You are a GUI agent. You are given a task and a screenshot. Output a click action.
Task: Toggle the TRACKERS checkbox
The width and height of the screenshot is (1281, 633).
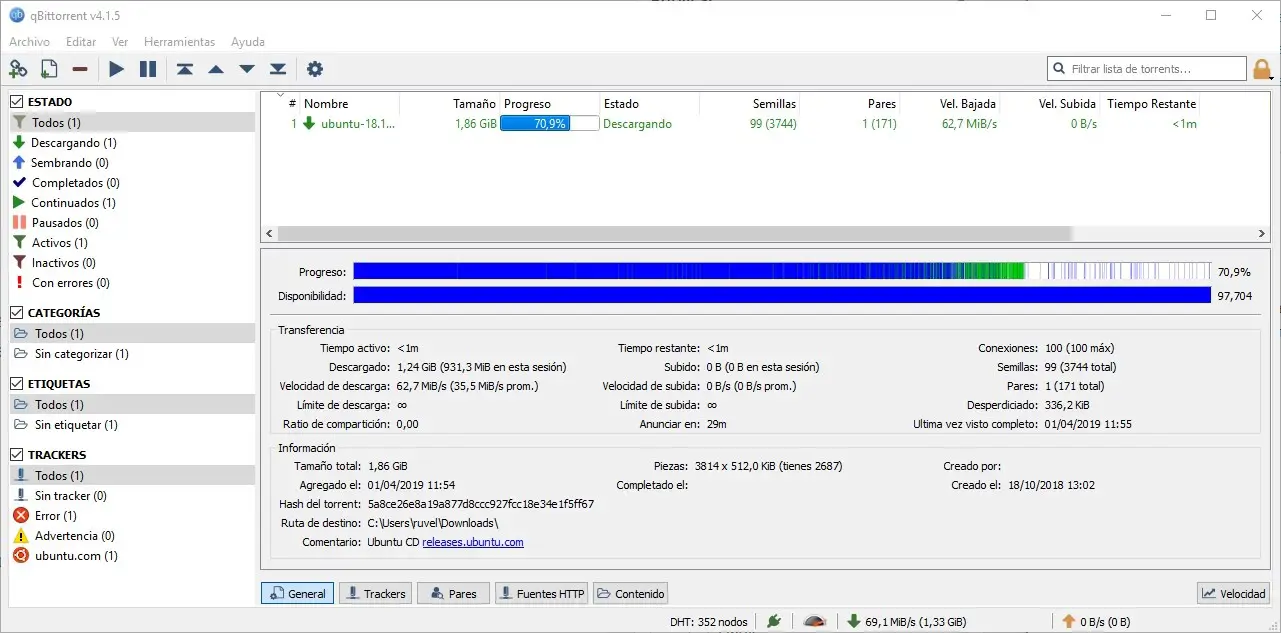coord(17,455)
